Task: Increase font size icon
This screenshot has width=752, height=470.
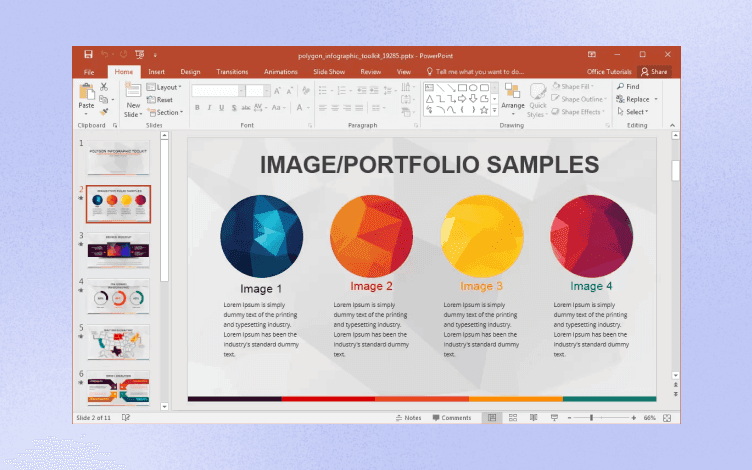Action: (x=277, y=91)
